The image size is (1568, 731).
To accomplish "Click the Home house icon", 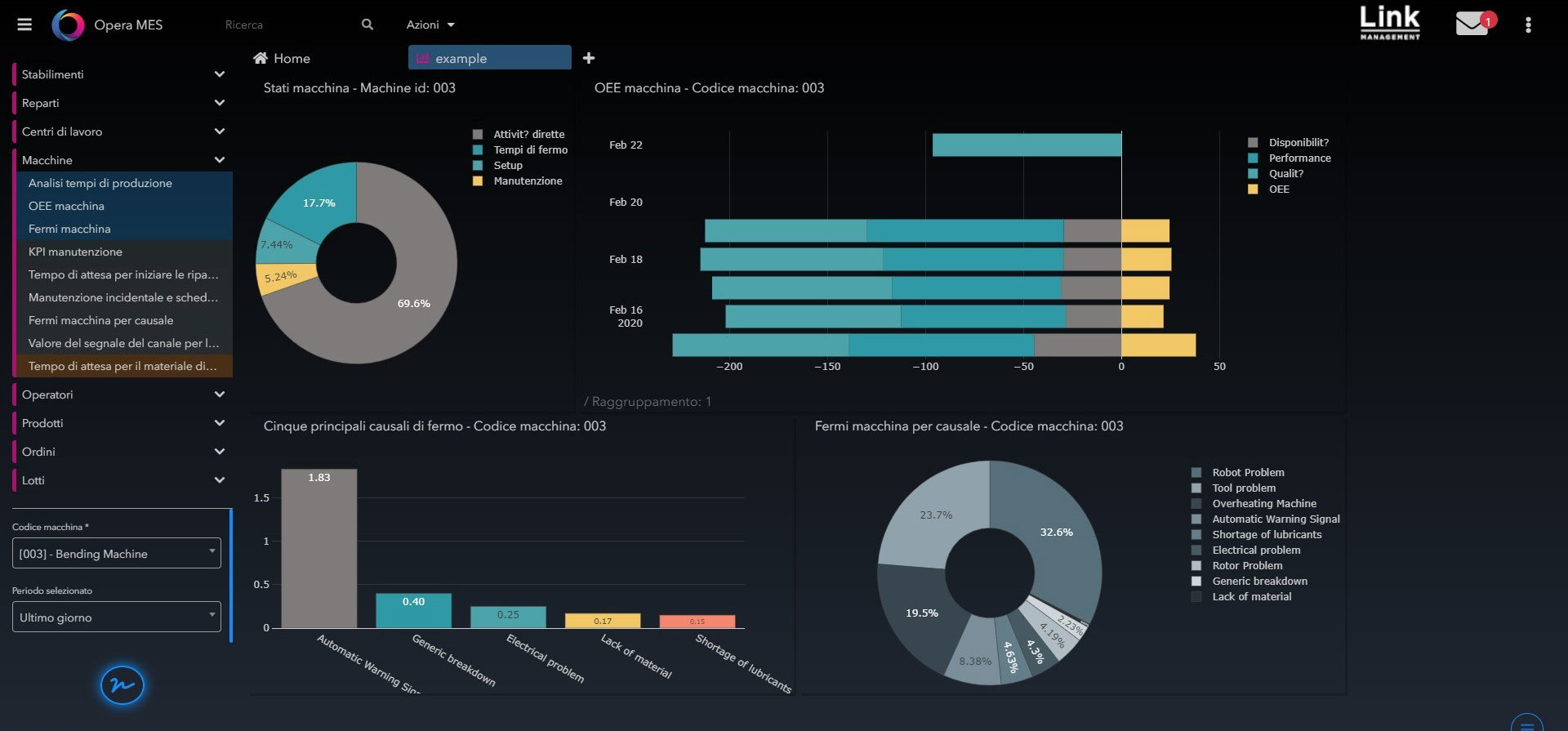I will 261,58.
